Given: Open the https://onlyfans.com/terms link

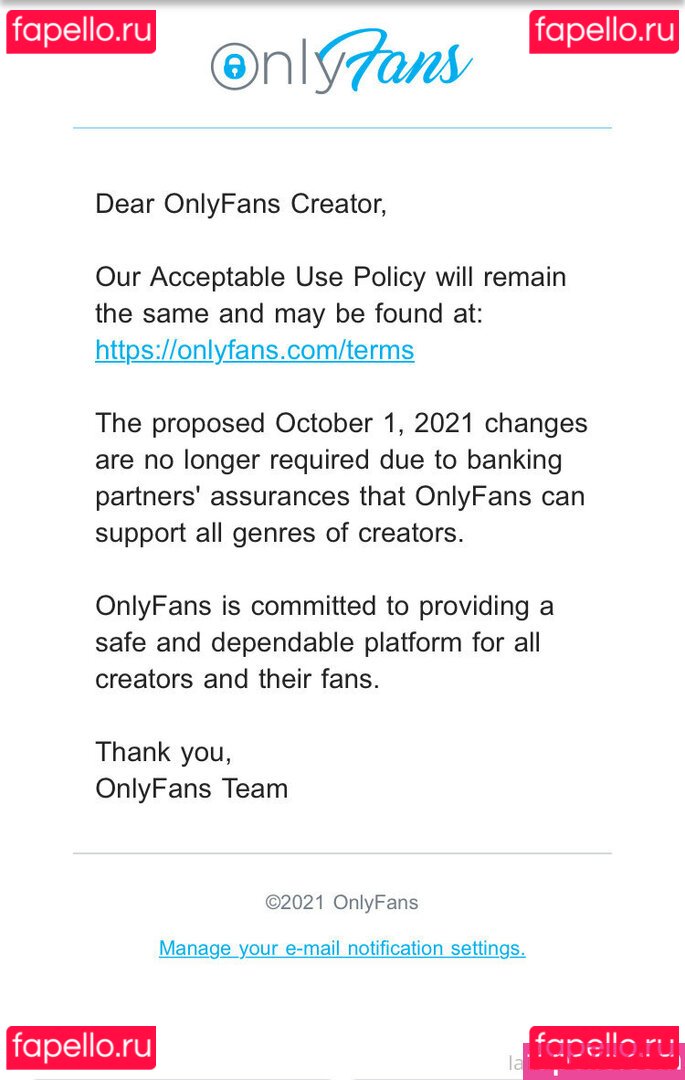Looking at the screenshot, I should pos(254,350).
